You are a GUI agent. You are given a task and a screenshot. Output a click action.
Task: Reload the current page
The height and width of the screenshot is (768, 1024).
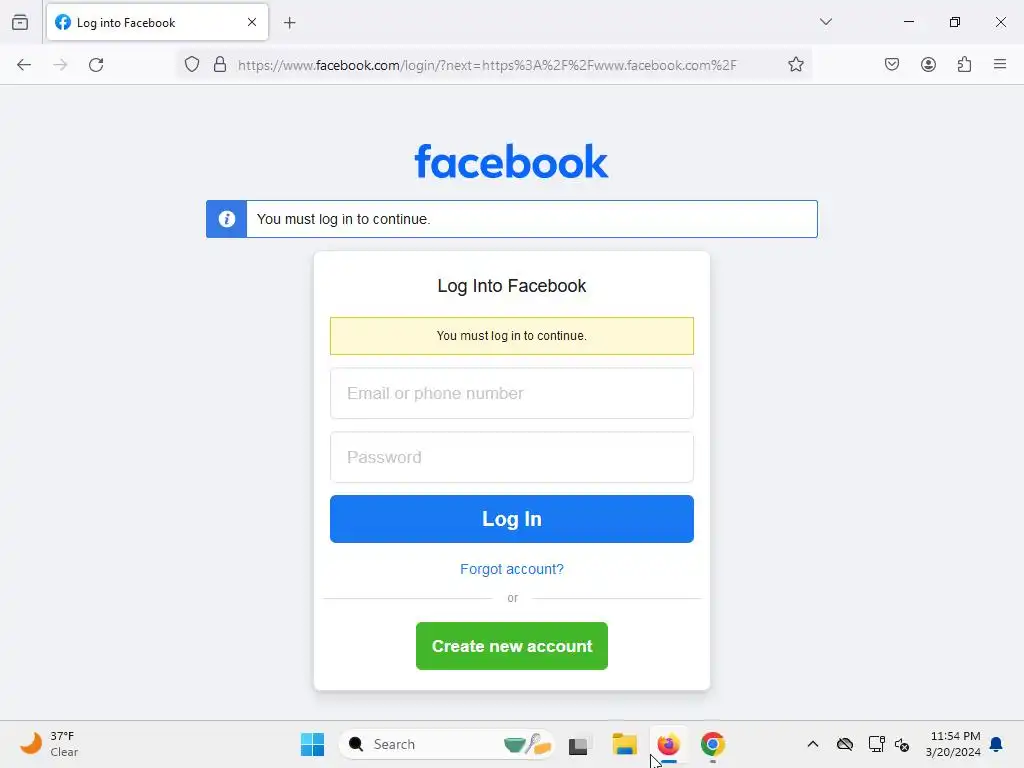pyautogui.click(x=96, y=65)
